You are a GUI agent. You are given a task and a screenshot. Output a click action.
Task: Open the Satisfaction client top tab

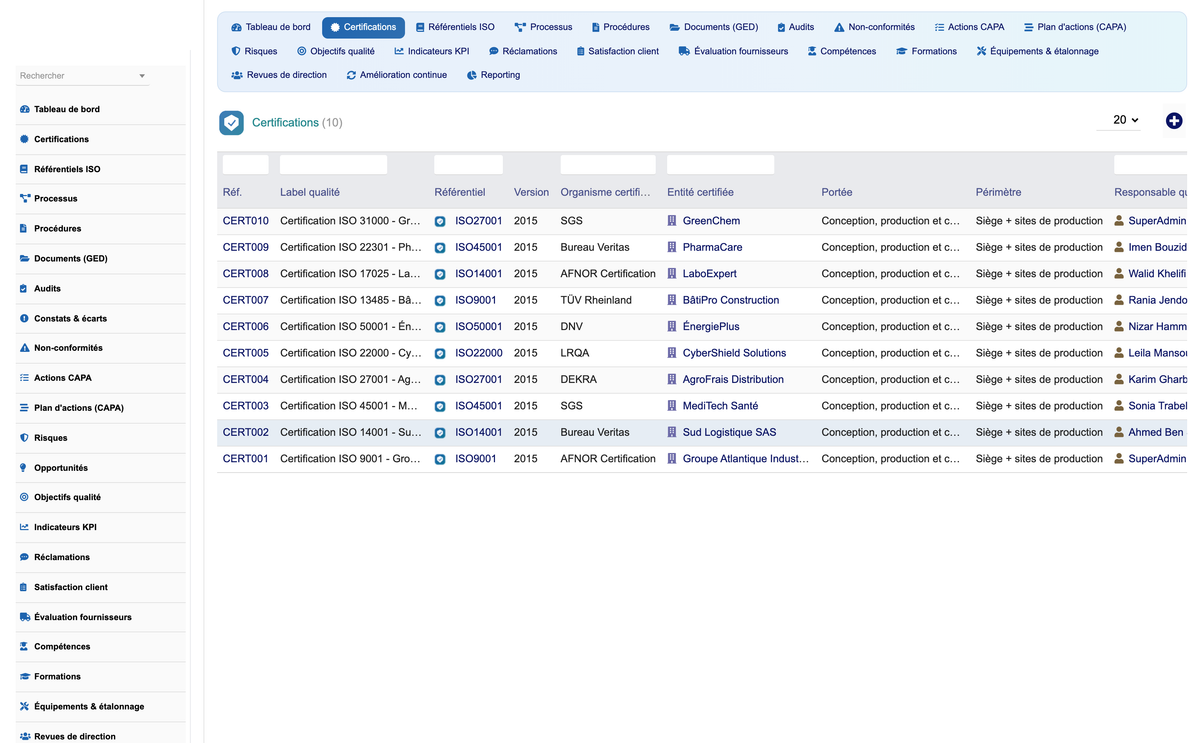tap(617, 51)
